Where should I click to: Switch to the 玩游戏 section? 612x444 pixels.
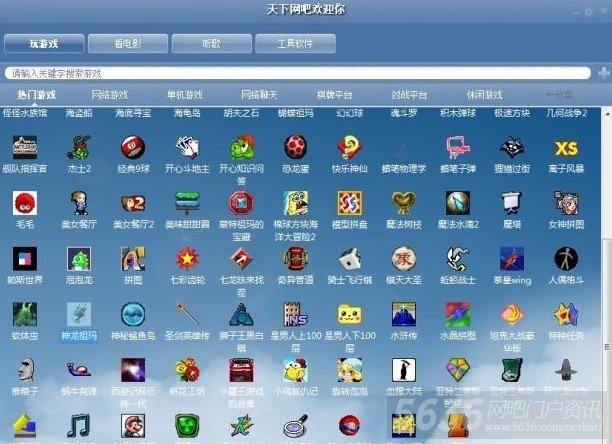pyautogui.click(x=44, y=43)
